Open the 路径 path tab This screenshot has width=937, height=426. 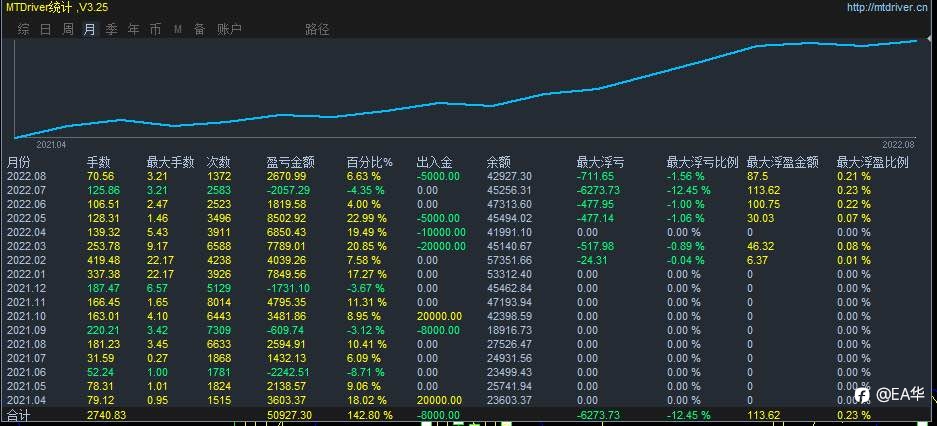317,29
